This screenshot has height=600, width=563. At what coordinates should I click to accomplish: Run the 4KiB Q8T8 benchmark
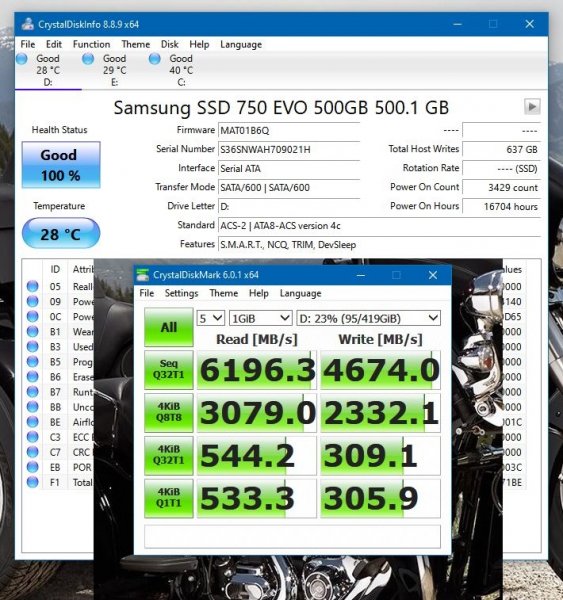(x=169, y=412)
